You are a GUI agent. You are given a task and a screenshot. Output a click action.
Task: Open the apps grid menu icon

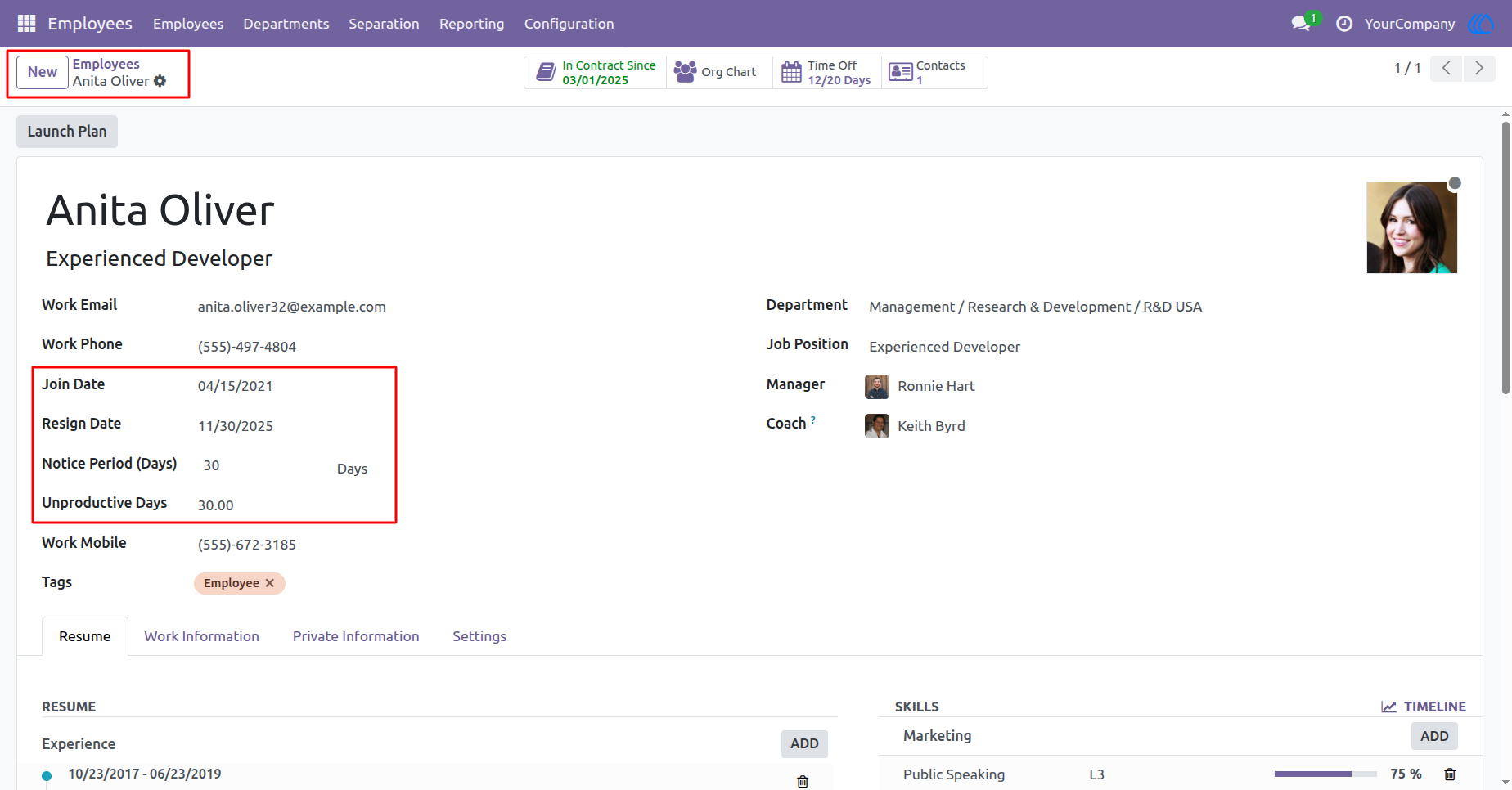tap(26, 24)
